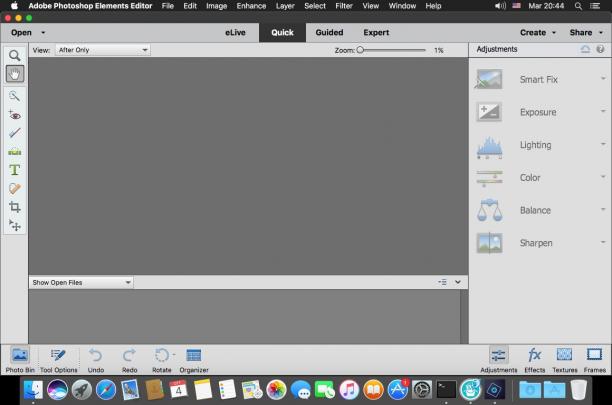Click the Sharpen adjustment icon
This screenshot has height=405, width=612.
pos(489,243)
